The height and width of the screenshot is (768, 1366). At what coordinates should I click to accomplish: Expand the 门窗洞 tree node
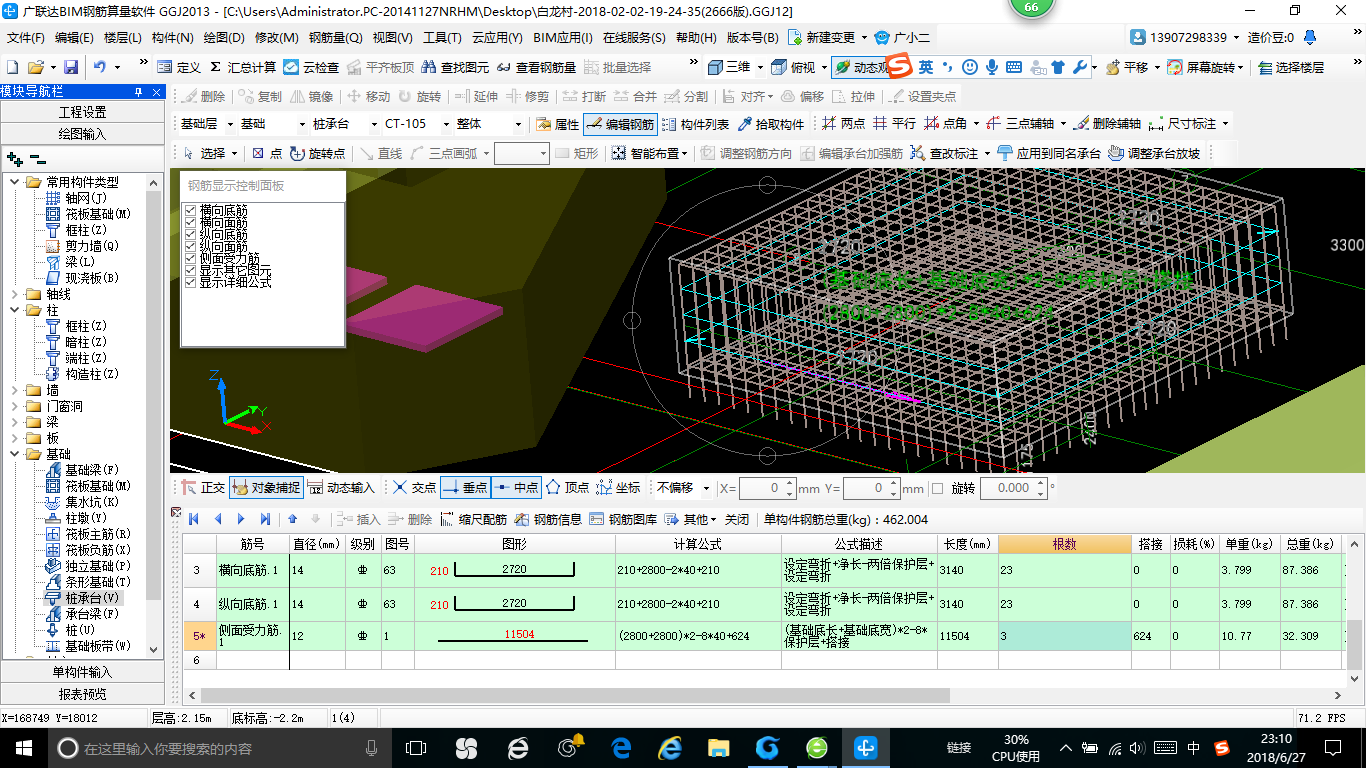point(14,406)
